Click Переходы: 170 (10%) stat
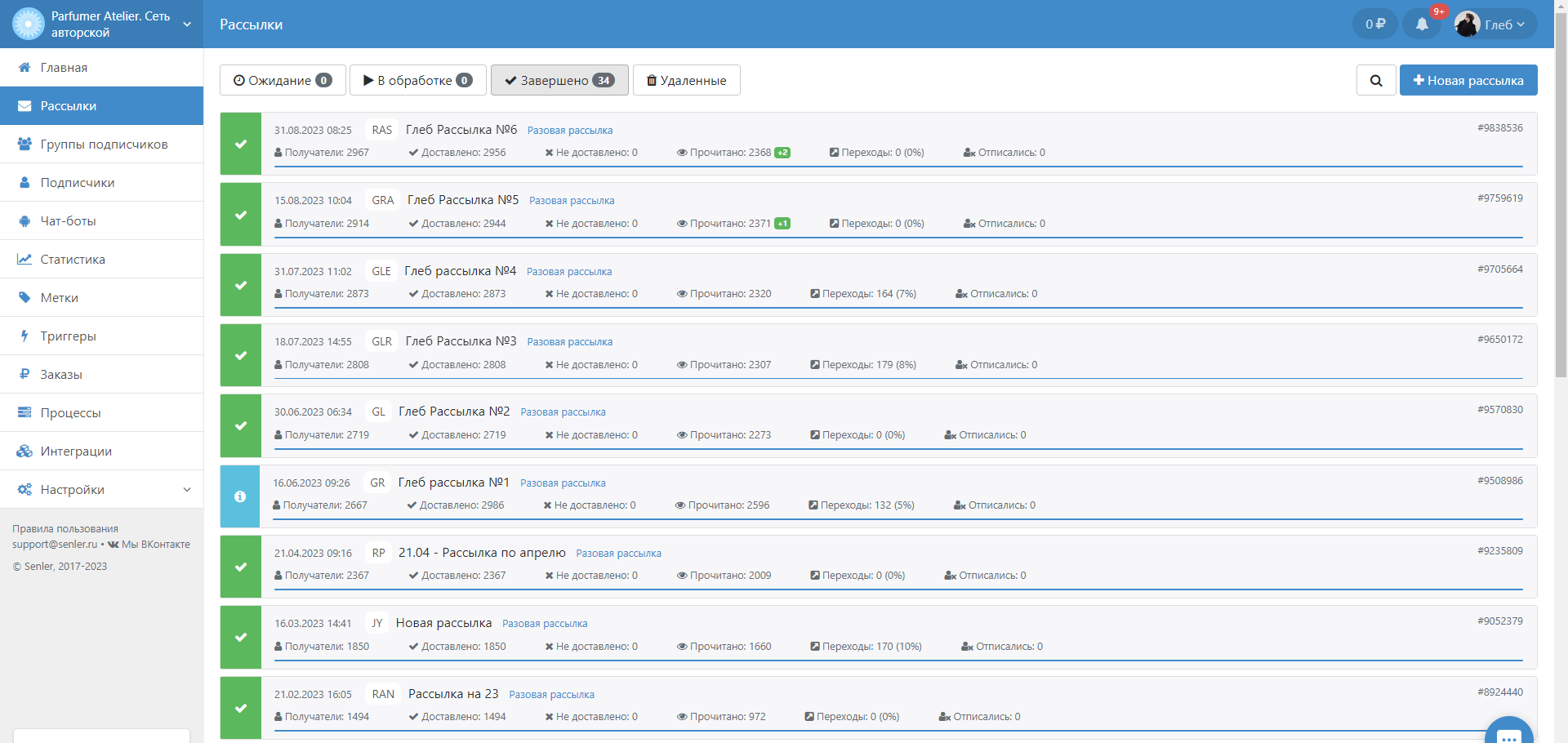 tap(866, 647)
